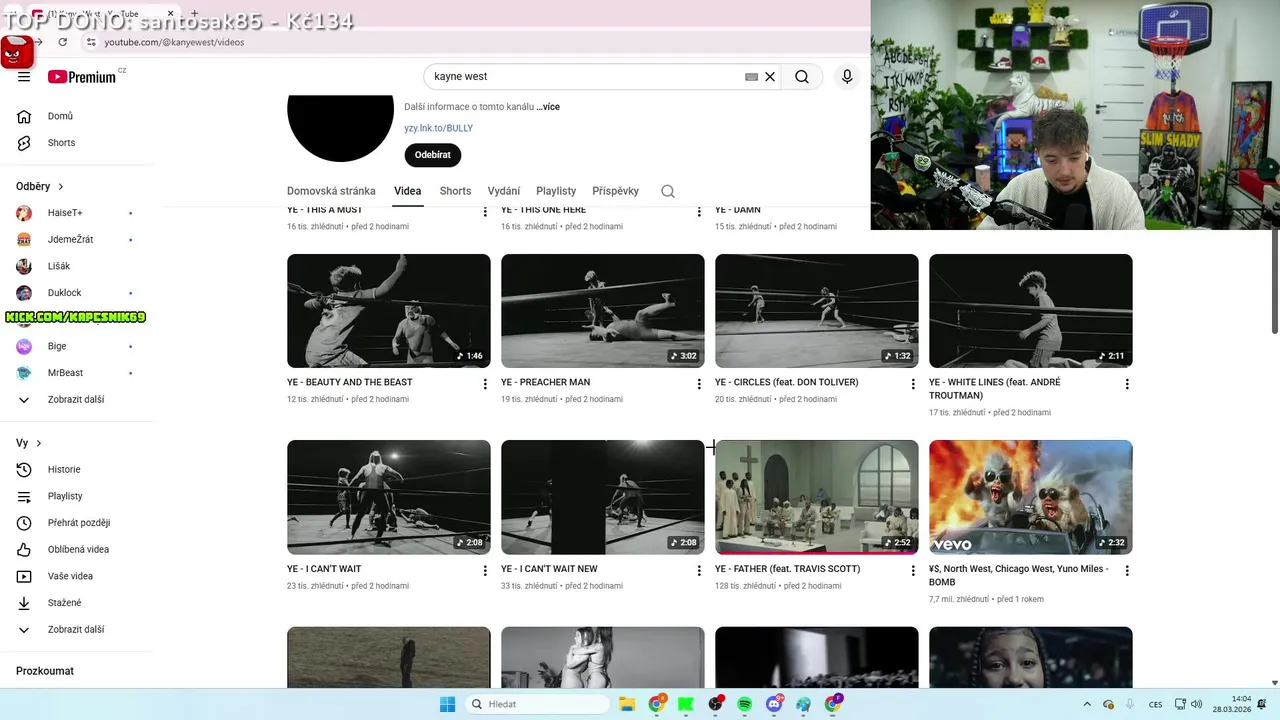Switch to Vydání tab
The image size is (1280, 720).
coord(504,191)
